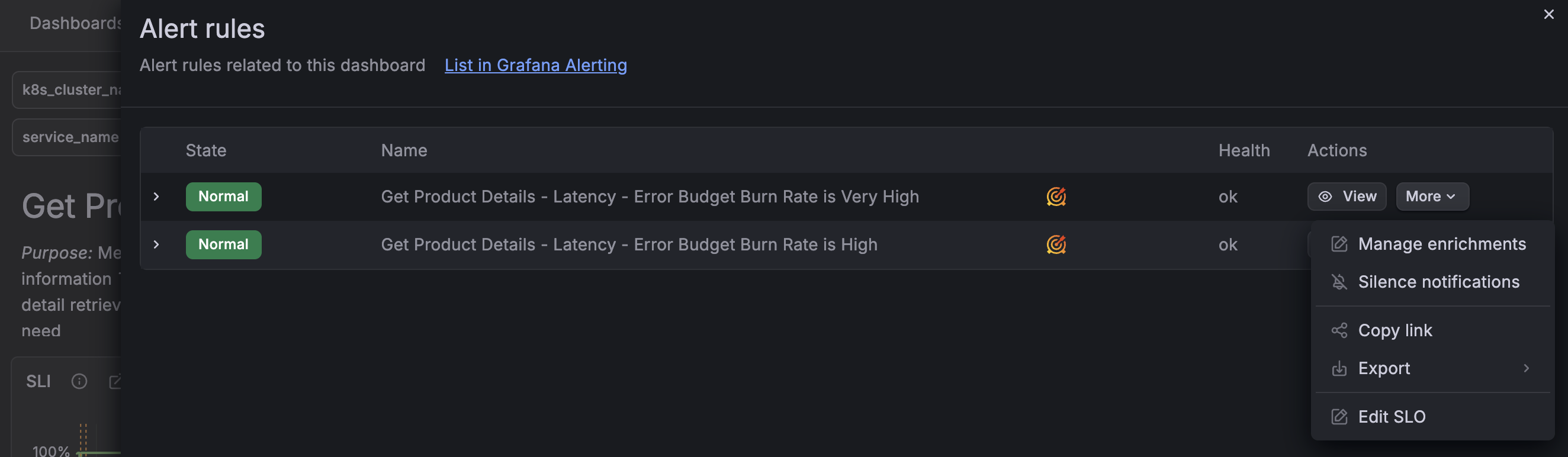Choose Copy link from the actions menu
Screen dimensions: 1568x457
1395,330
